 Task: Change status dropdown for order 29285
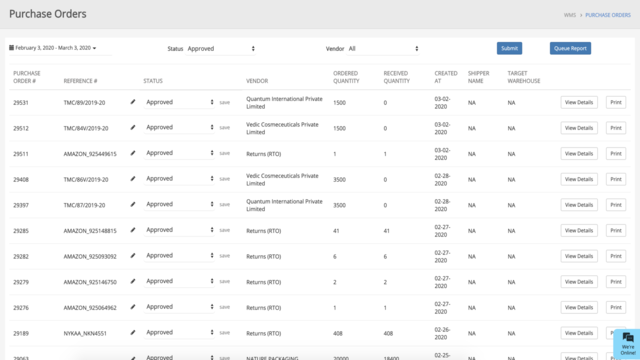(x=179, y=230)
